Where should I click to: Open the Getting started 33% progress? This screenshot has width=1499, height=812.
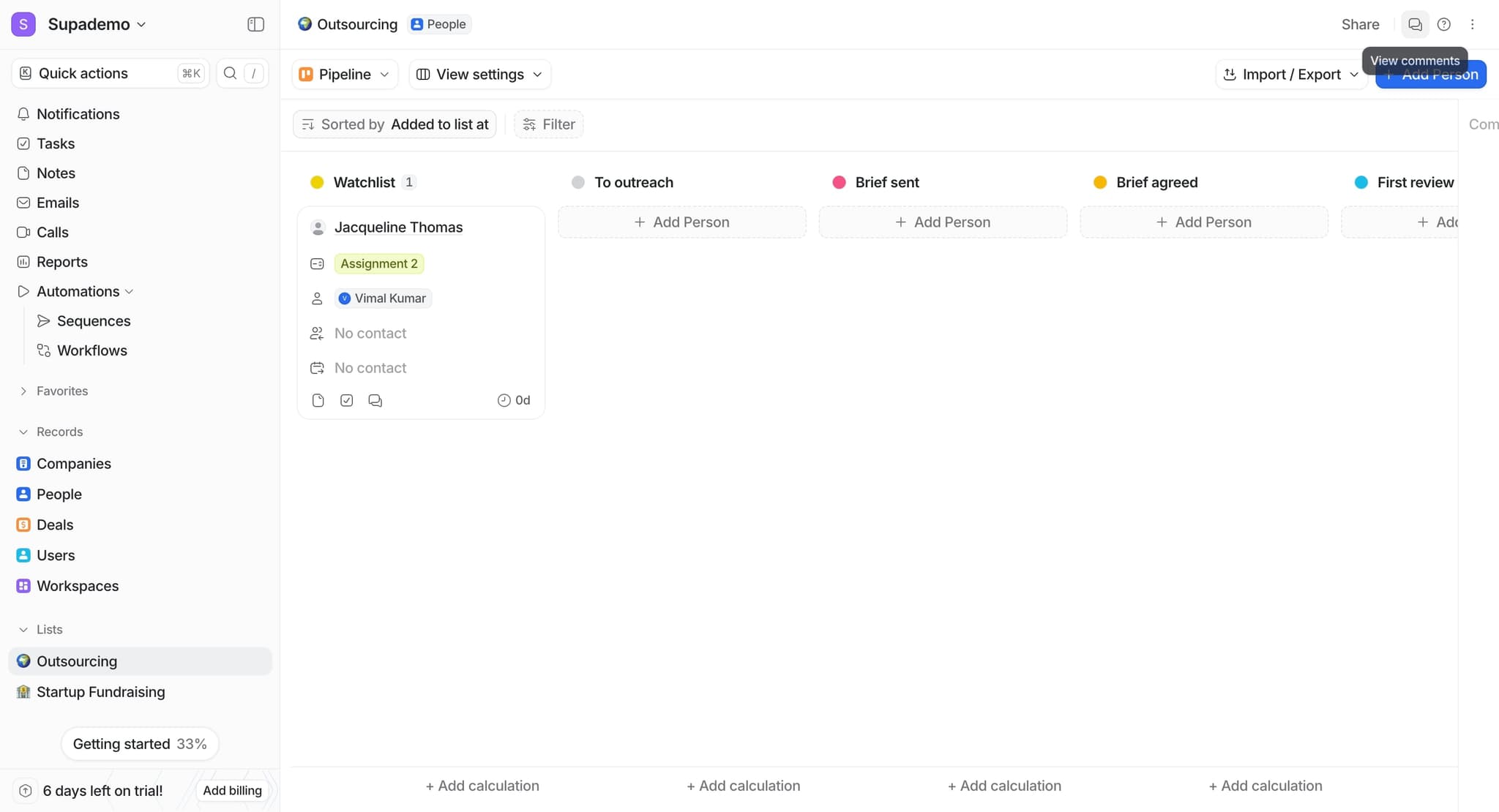pyautogui.click(x=139, y=743)
